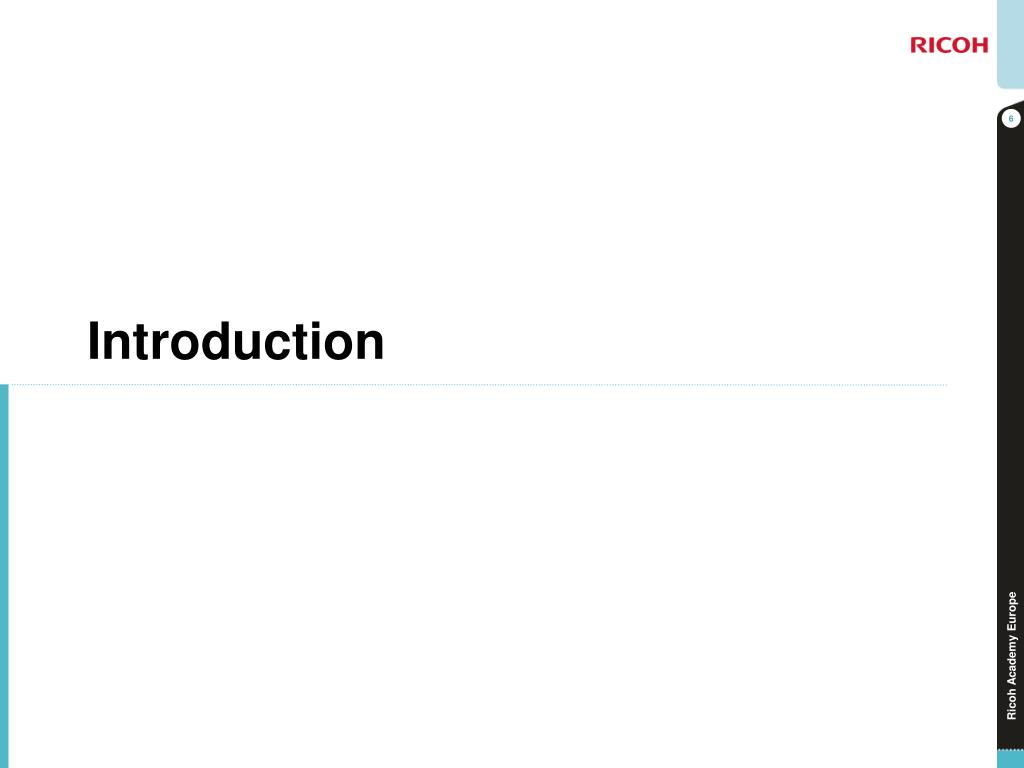This screenshot has width=1024, height=768.
Task: Click the dotted divider line under Introduction
Action: coord(478,385)
